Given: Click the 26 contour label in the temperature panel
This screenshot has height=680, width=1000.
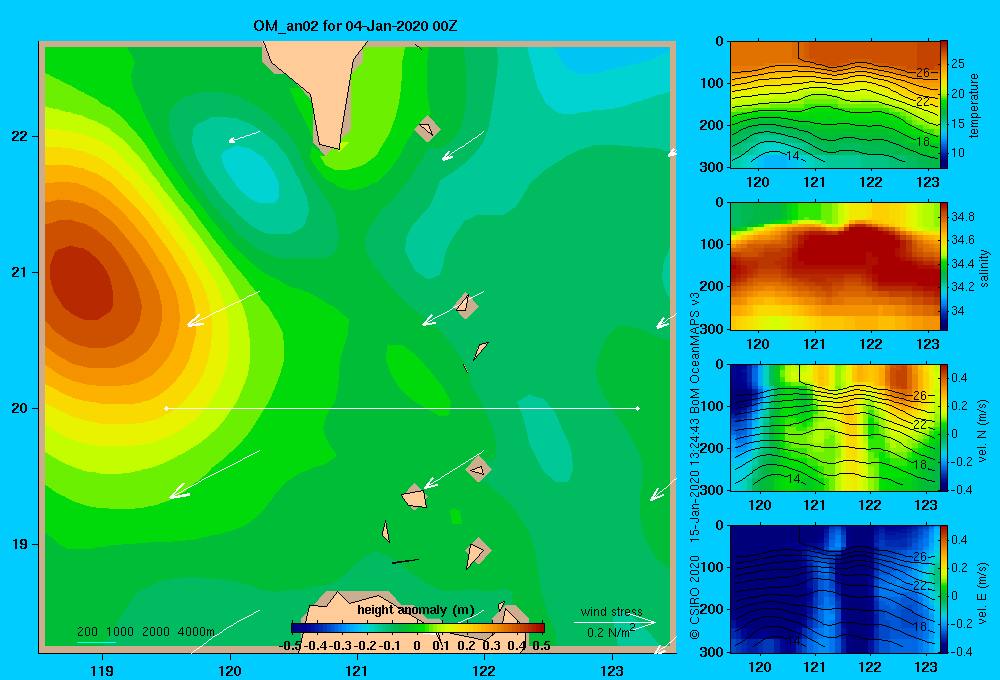Looking at the screenshot, I should 923,72.
